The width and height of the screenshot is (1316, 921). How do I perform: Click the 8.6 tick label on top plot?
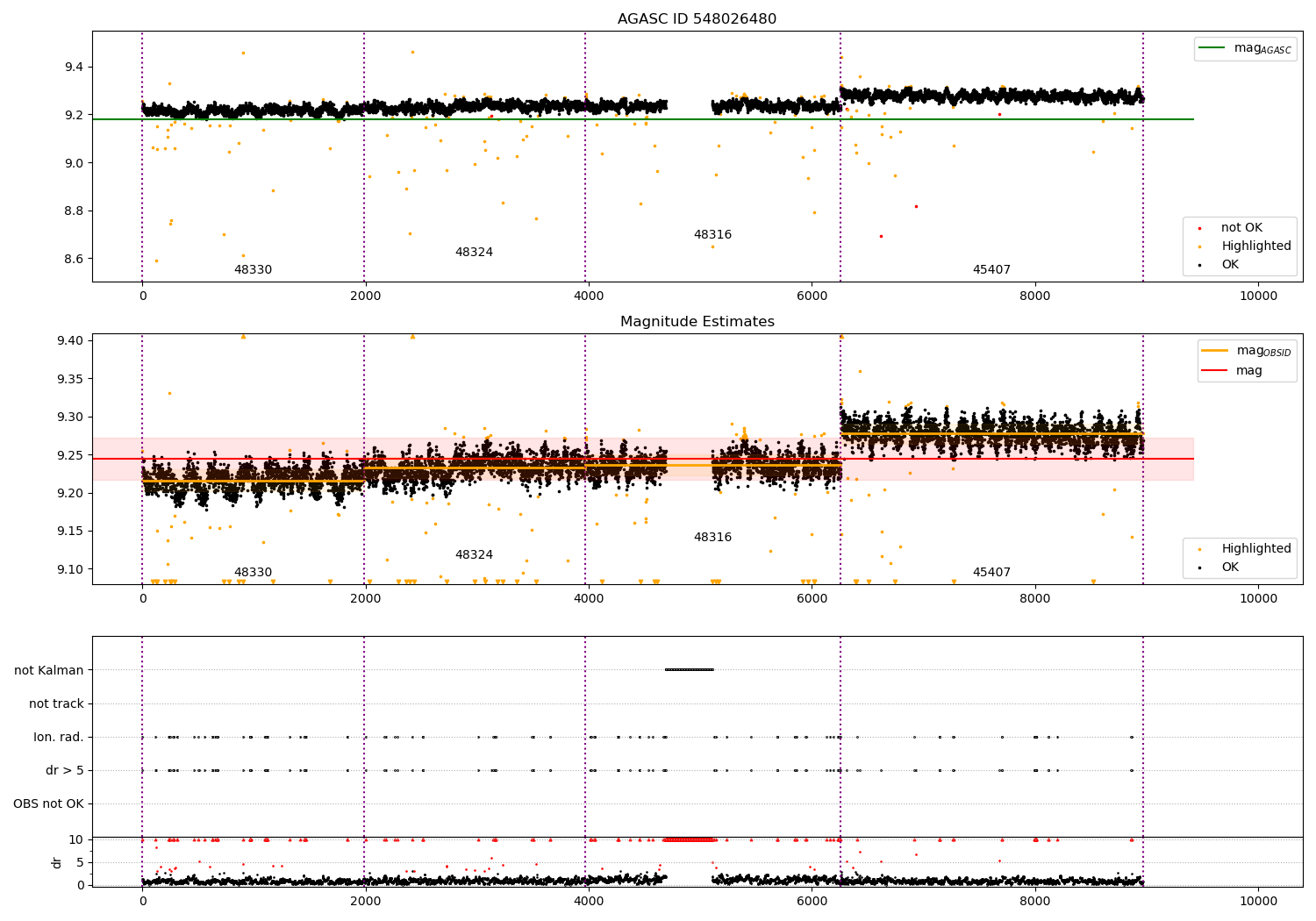(74, 260)
